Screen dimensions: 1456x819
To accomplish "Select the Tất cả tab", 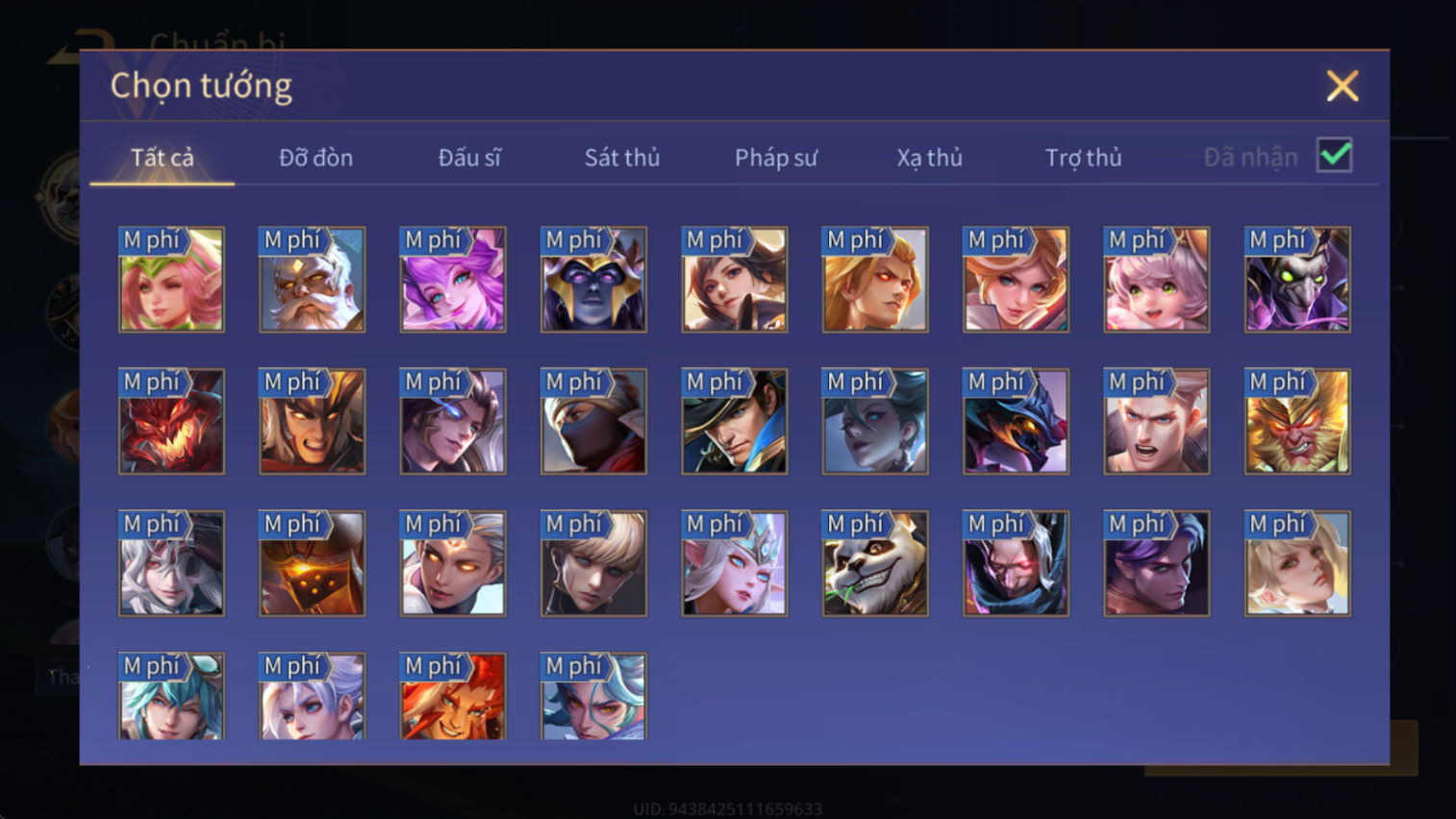I will click(163, 158).
